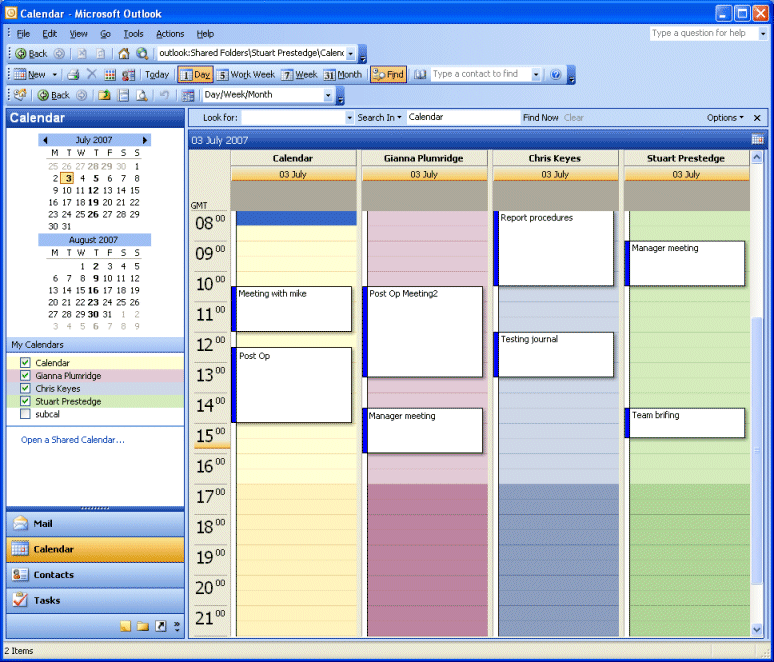Open the Look for field dropdown

coord(349,118)
